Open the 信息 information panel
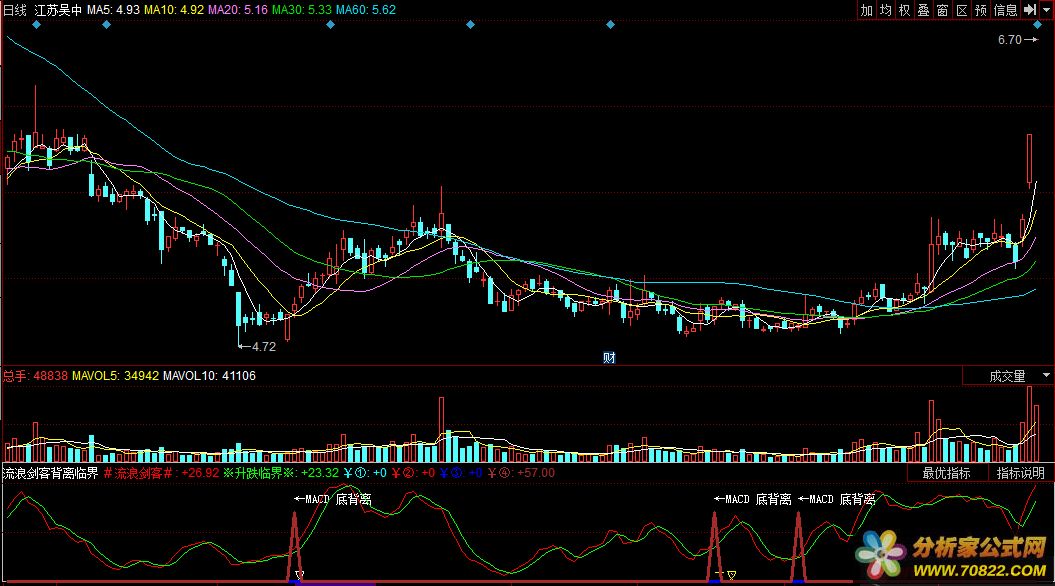Screen dimensions: 1055x586 pyautogui.click(x=1006, y=10)
